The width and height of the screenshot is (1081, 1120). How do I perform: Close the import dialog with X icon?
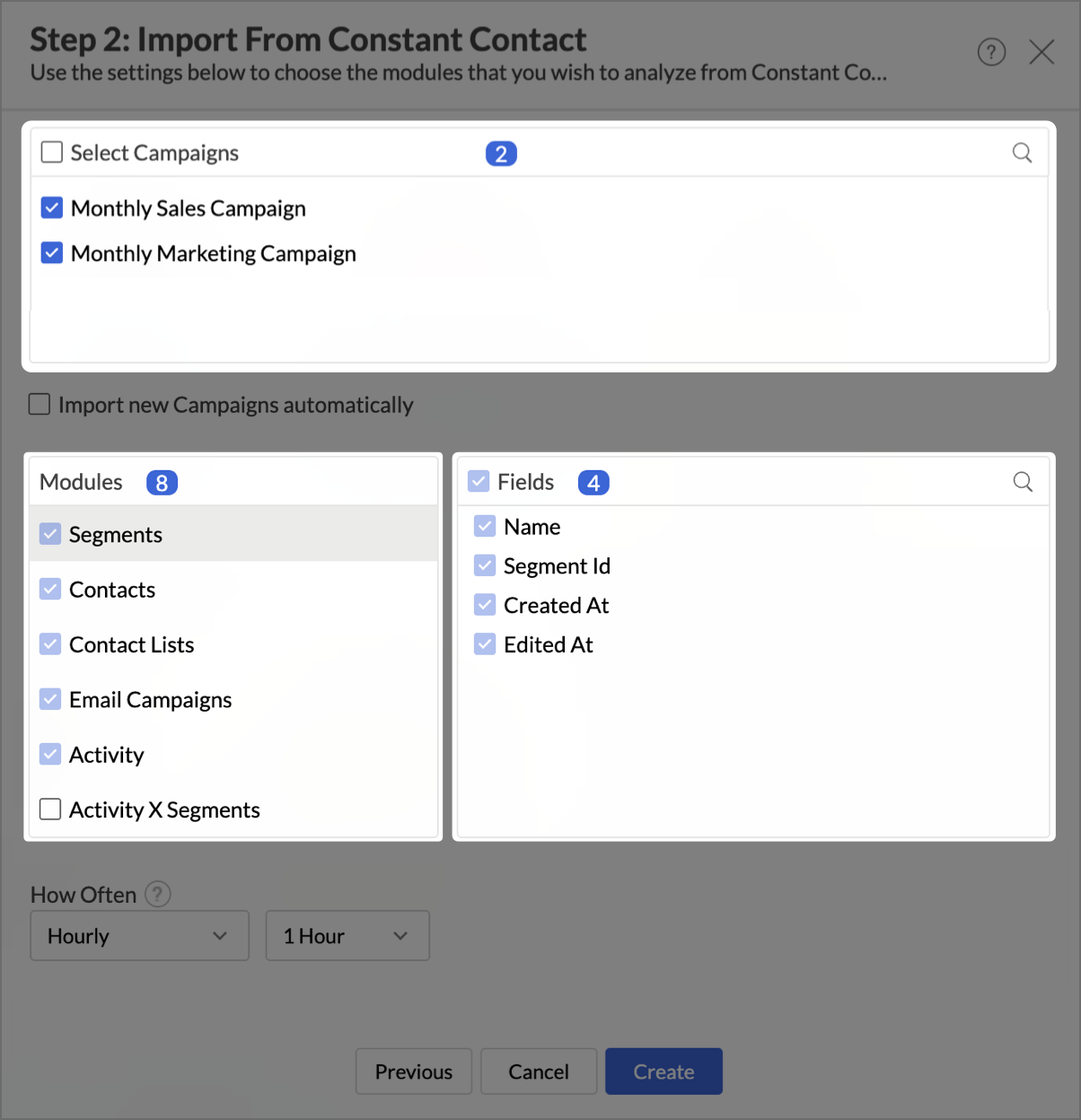1041,52
